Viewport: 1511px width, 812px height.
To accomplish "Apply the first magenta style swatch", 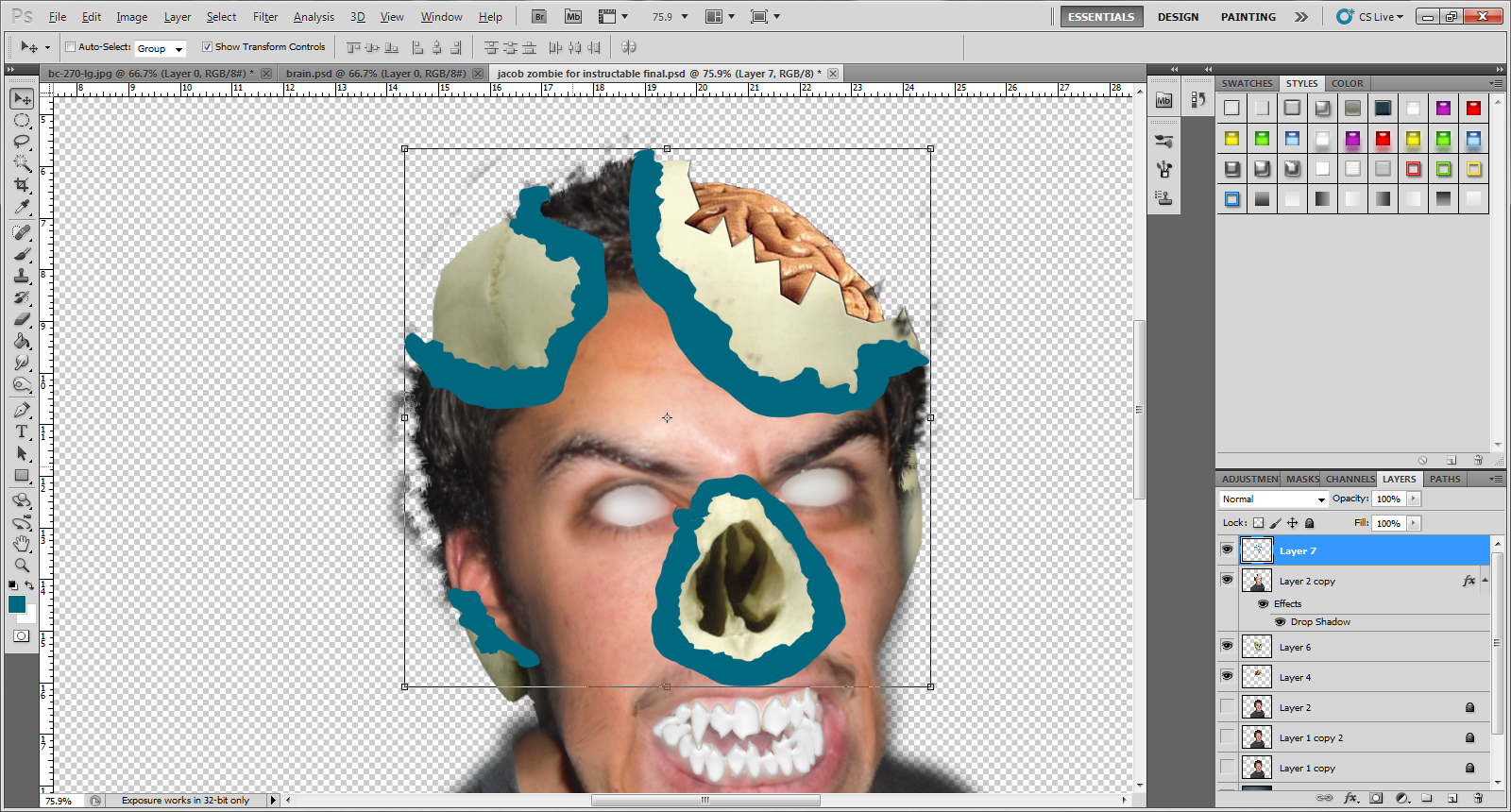I will click(x=1443, y=108).
